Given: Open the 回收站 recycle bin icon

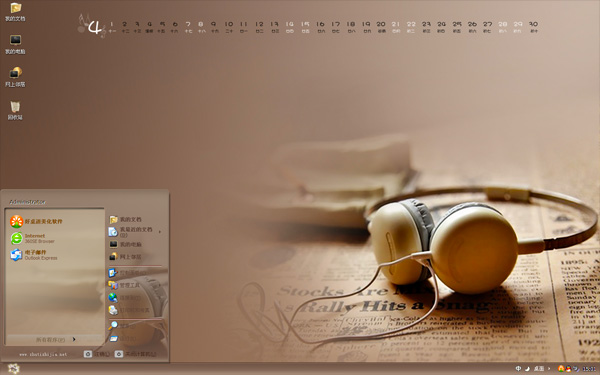Looking at the screenshot, I should point(15,111).
